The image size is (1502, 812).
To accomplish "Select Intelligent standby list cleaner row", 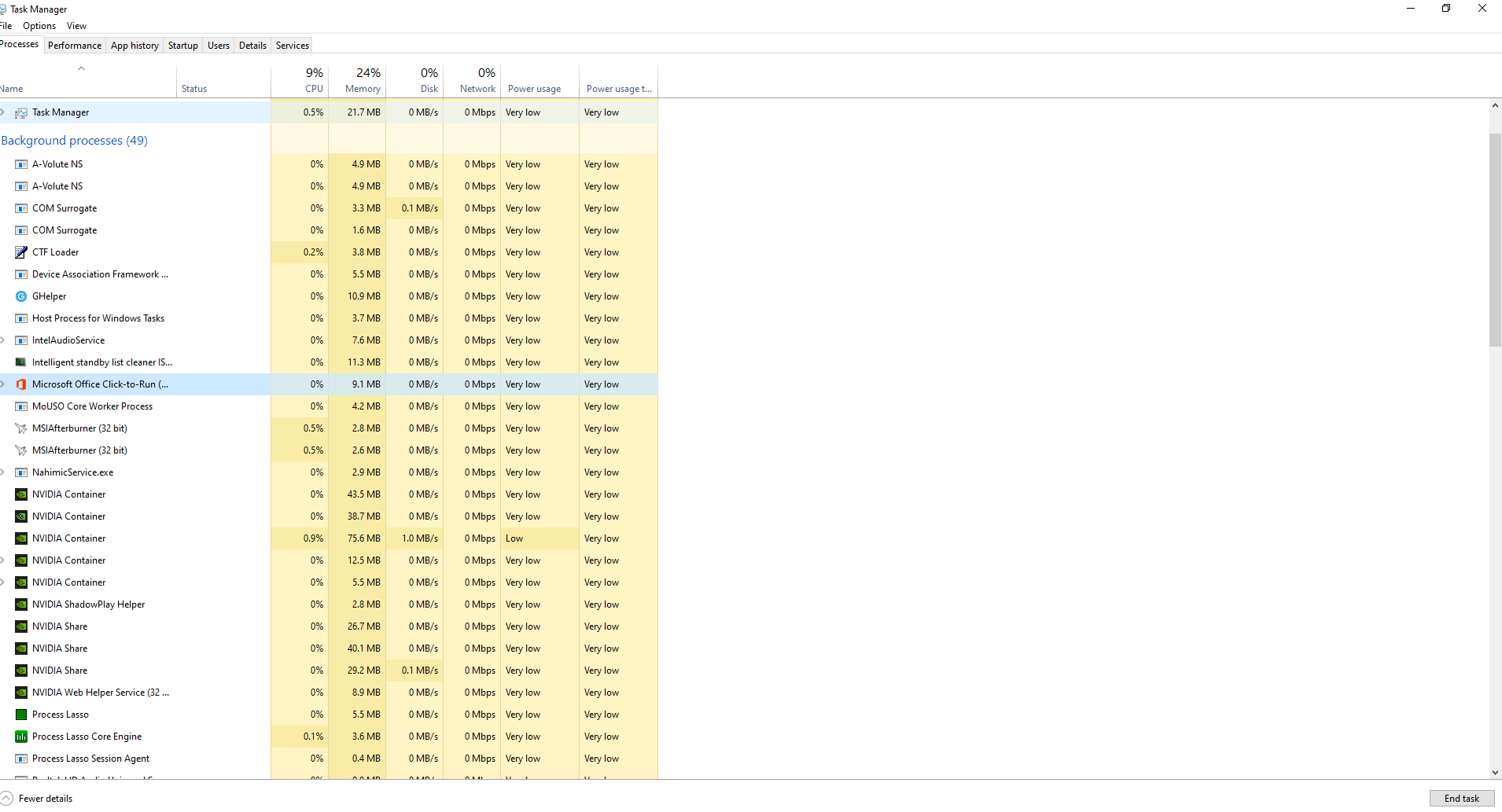I will pos(329,362).
